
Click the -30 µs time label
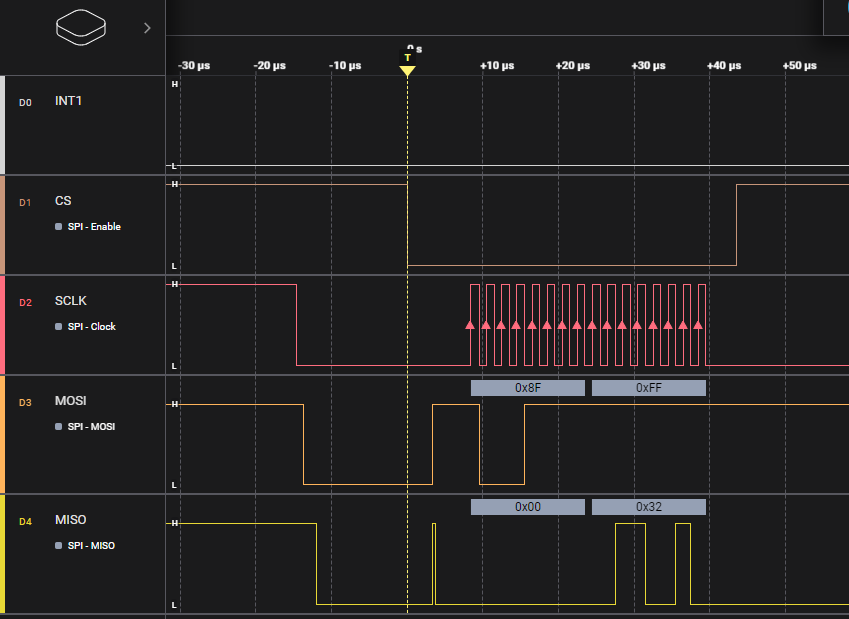pos(194,66)
